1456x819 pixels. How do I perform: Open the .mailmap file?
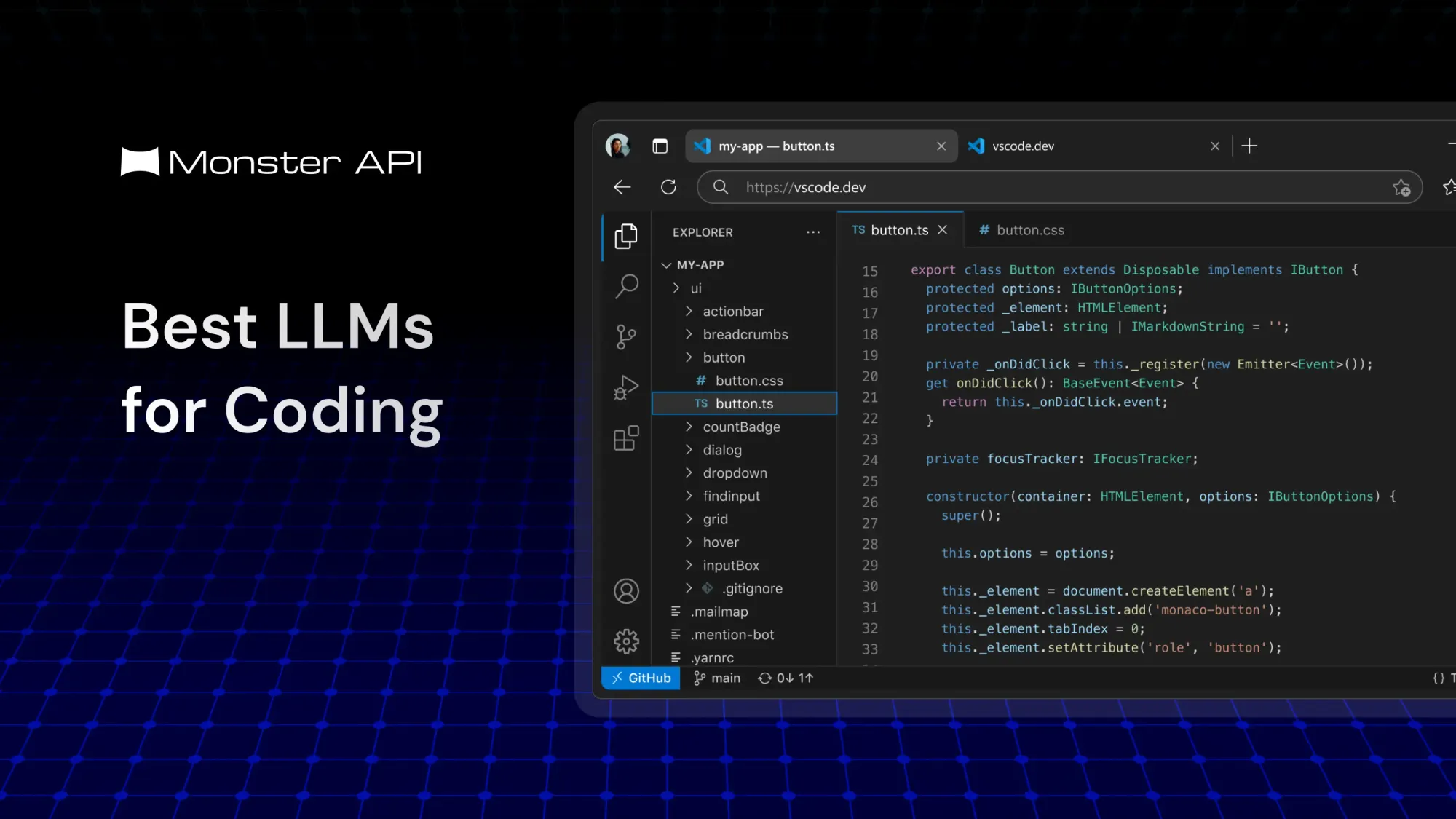point(744,612)
